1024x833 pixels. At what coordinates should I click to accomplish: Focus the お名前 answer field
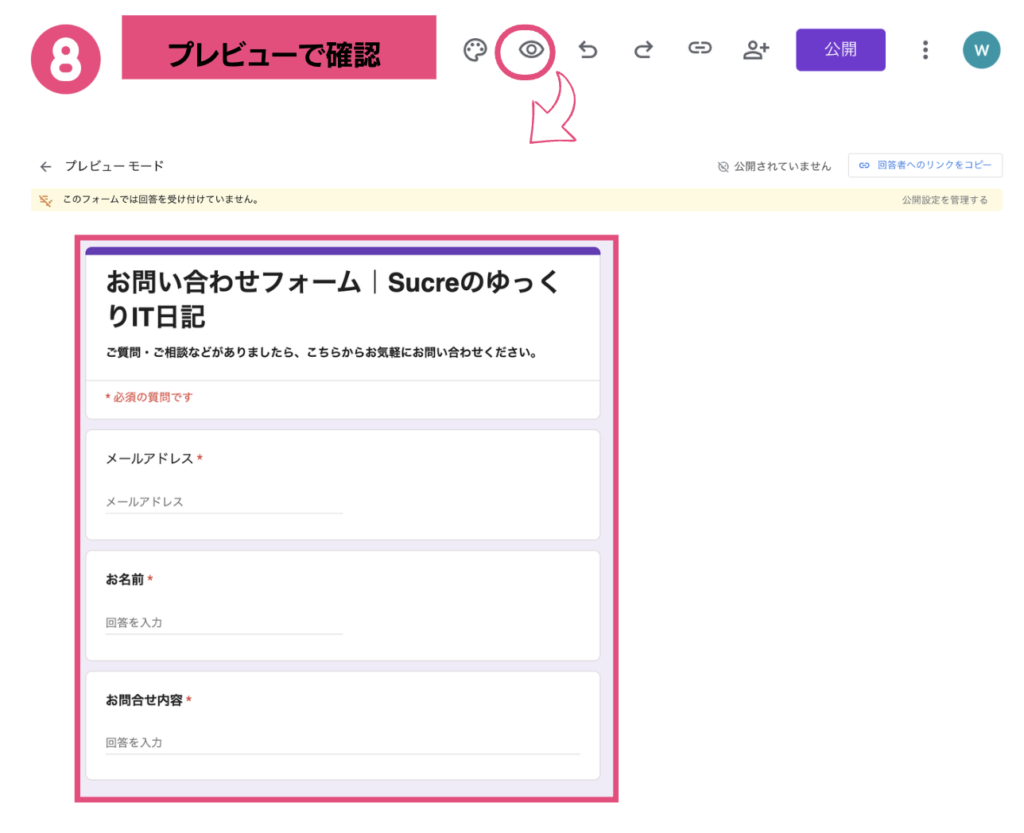[x=224, y=623]
